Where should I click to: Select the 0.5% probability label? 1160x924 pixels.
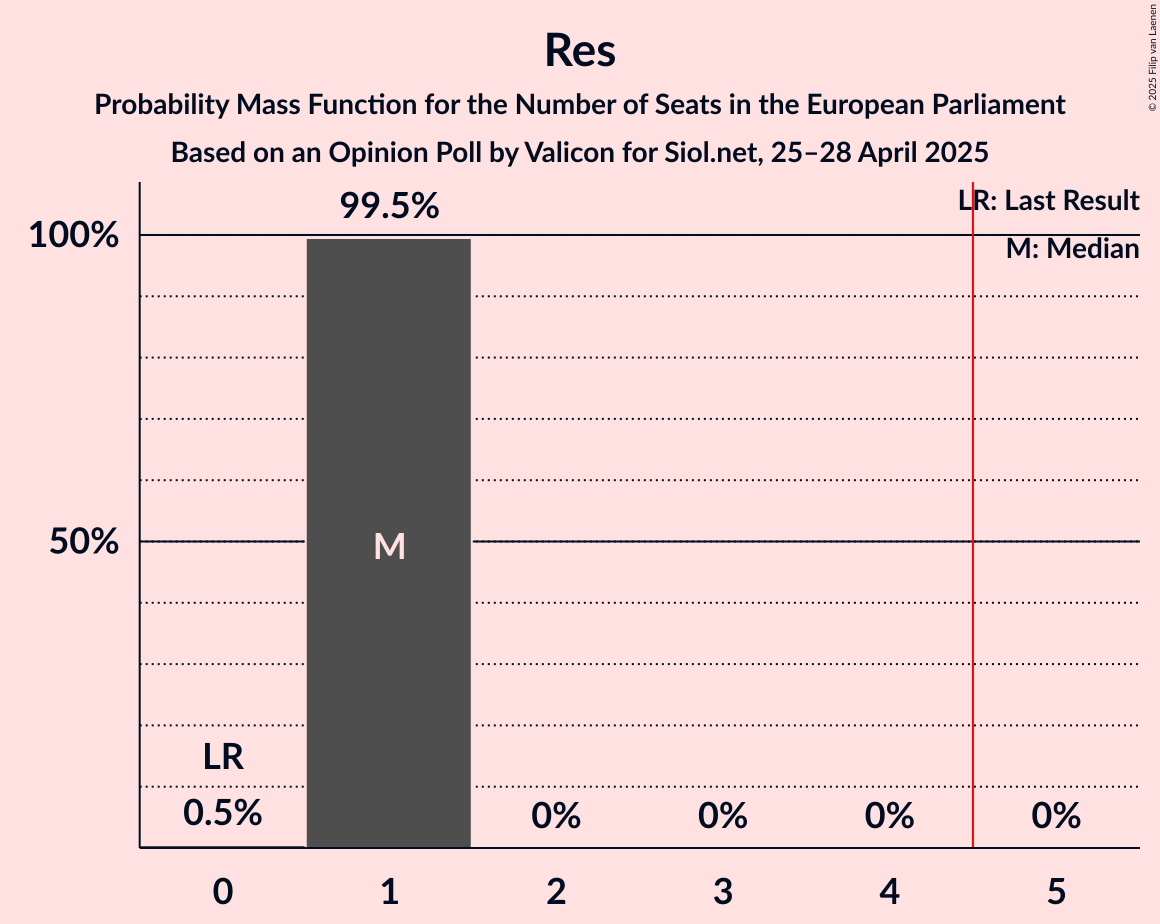(x=223, y=814)
